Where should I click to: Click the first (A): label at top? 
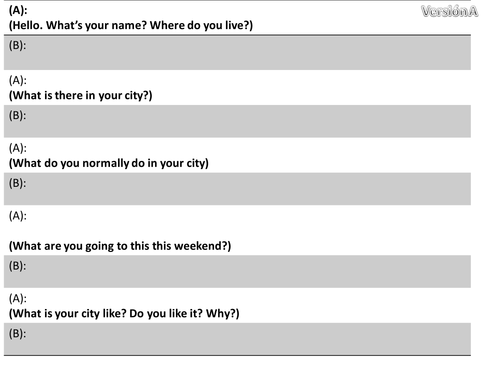pos(18,10)
